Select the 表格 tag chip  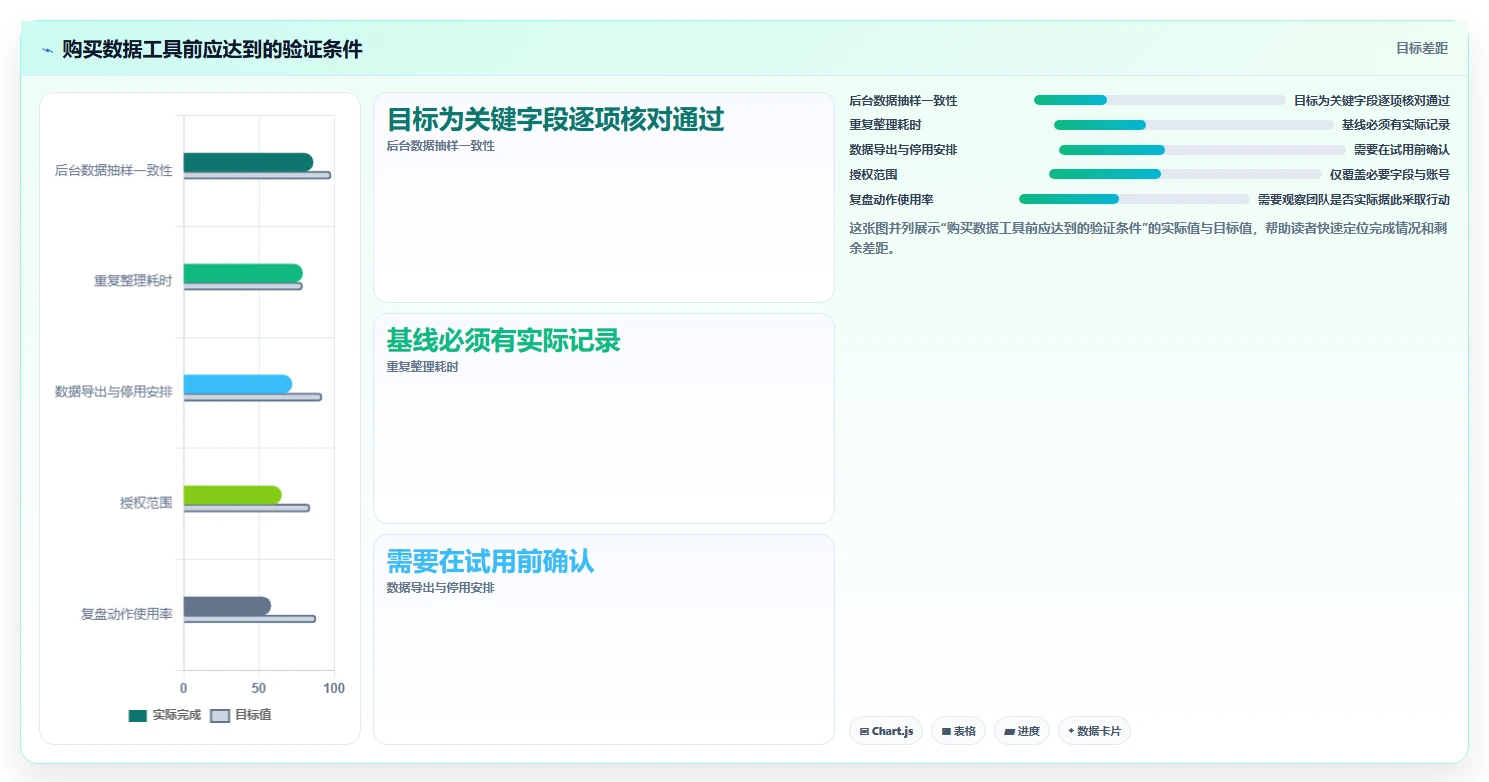958,731
